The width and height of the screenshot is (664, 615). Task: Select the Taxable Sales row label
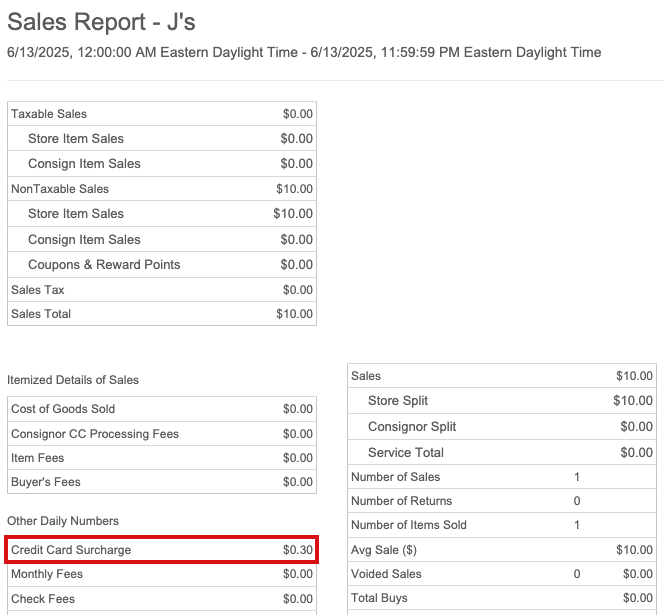pyautogui.click(x=49, y=114)
